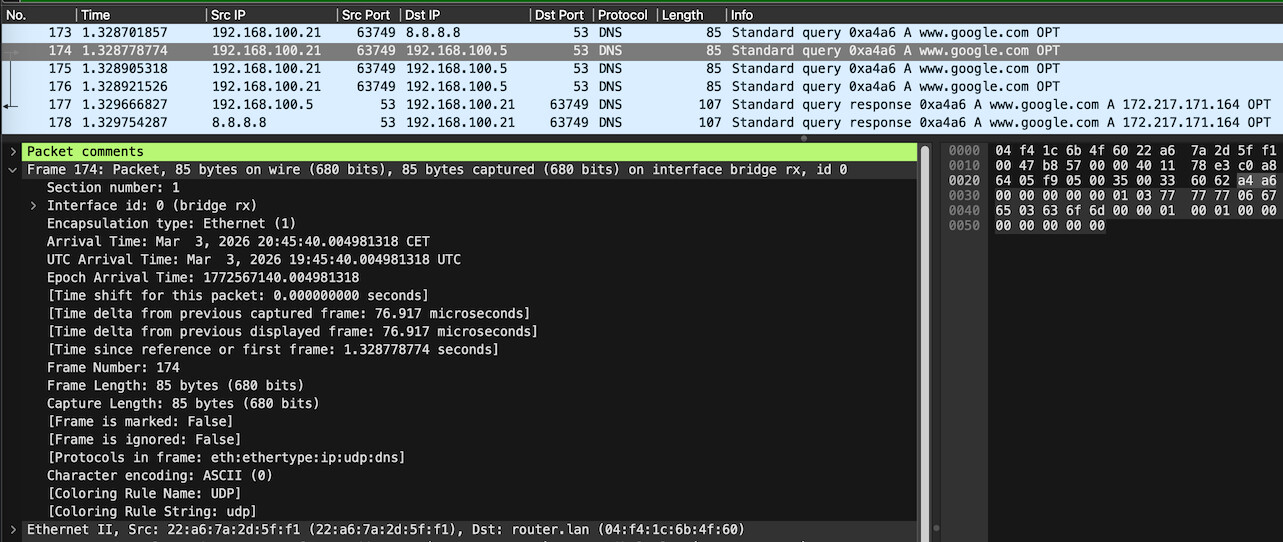The height and width of the screenshot is (542, 1283).
Task: Select the Epoch Arrival Time field
Action: [x=203, y=277]
